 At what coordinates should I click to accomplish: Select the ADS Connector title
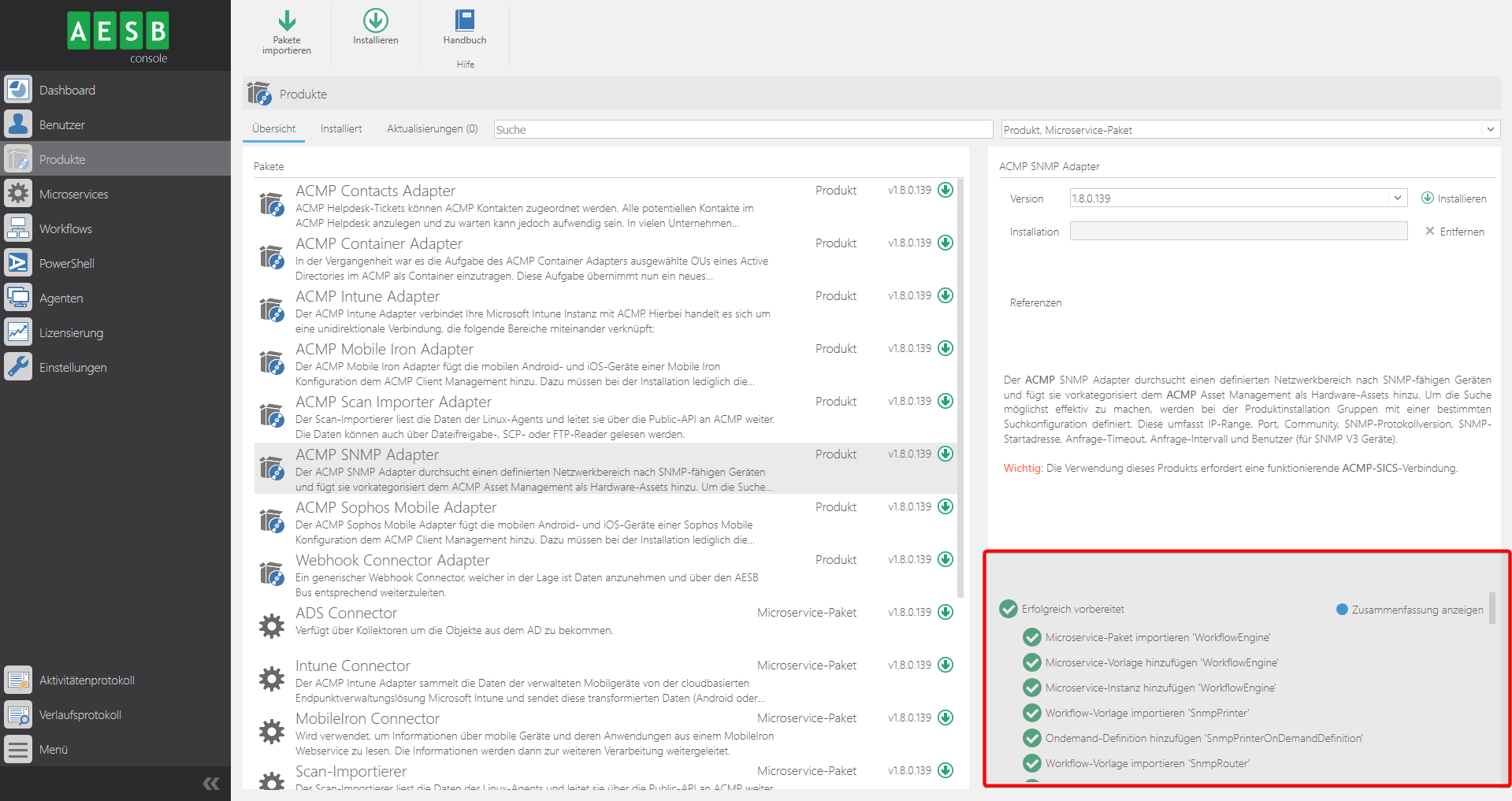coord(346,613)
